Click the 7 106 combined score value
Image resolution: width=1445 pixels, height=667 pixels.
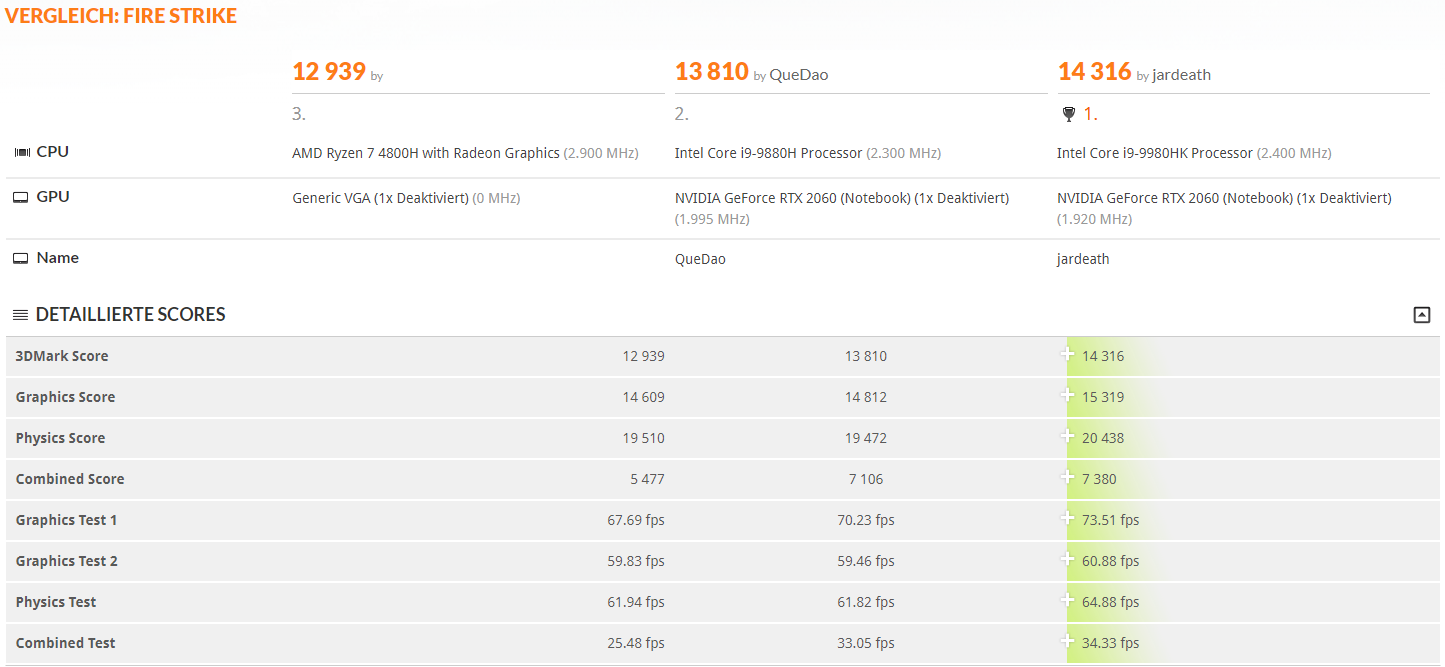coord(866,479)
